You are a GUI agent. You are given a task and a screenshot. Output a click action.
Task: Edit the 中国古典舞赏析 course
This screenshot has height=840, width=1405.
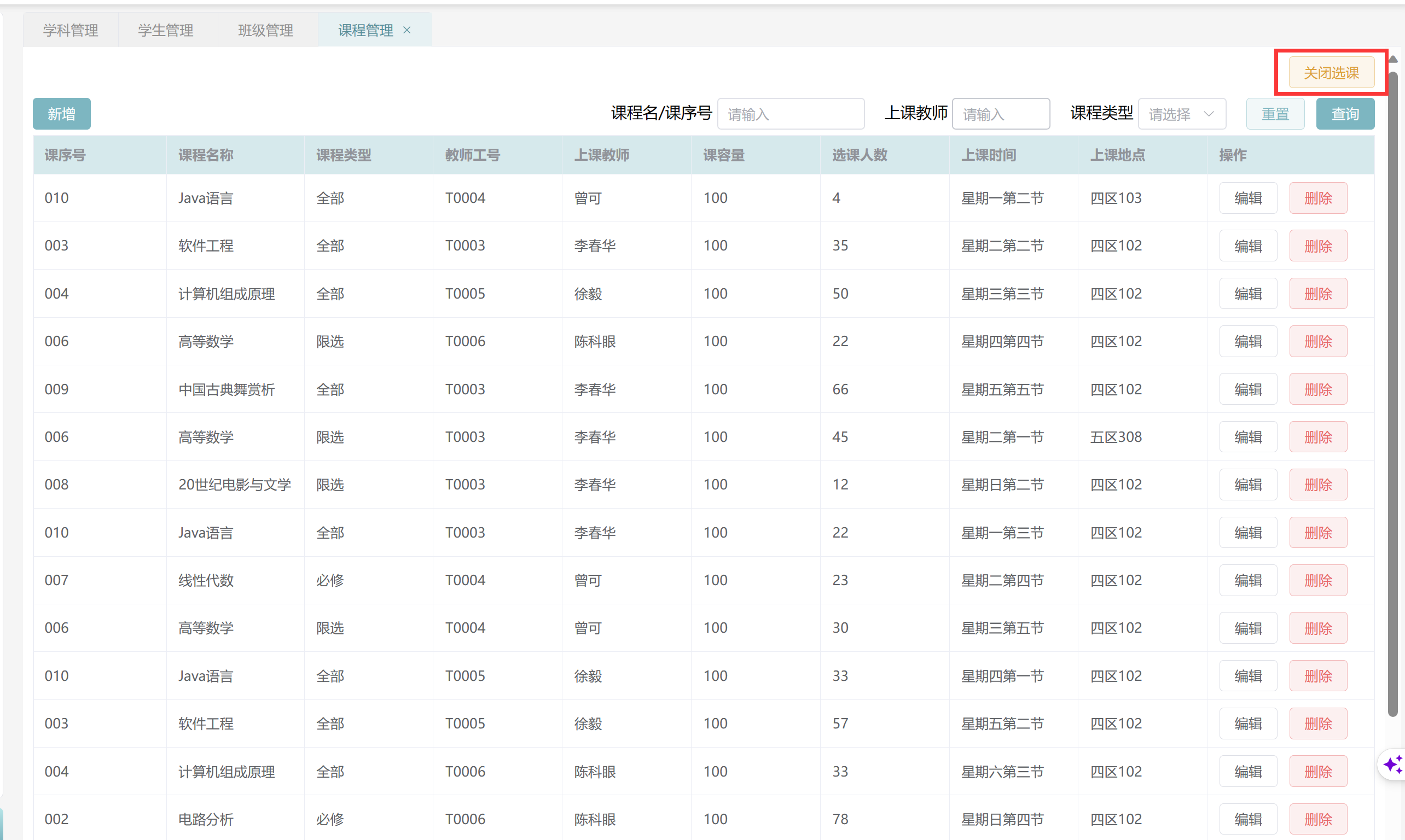1248,389
